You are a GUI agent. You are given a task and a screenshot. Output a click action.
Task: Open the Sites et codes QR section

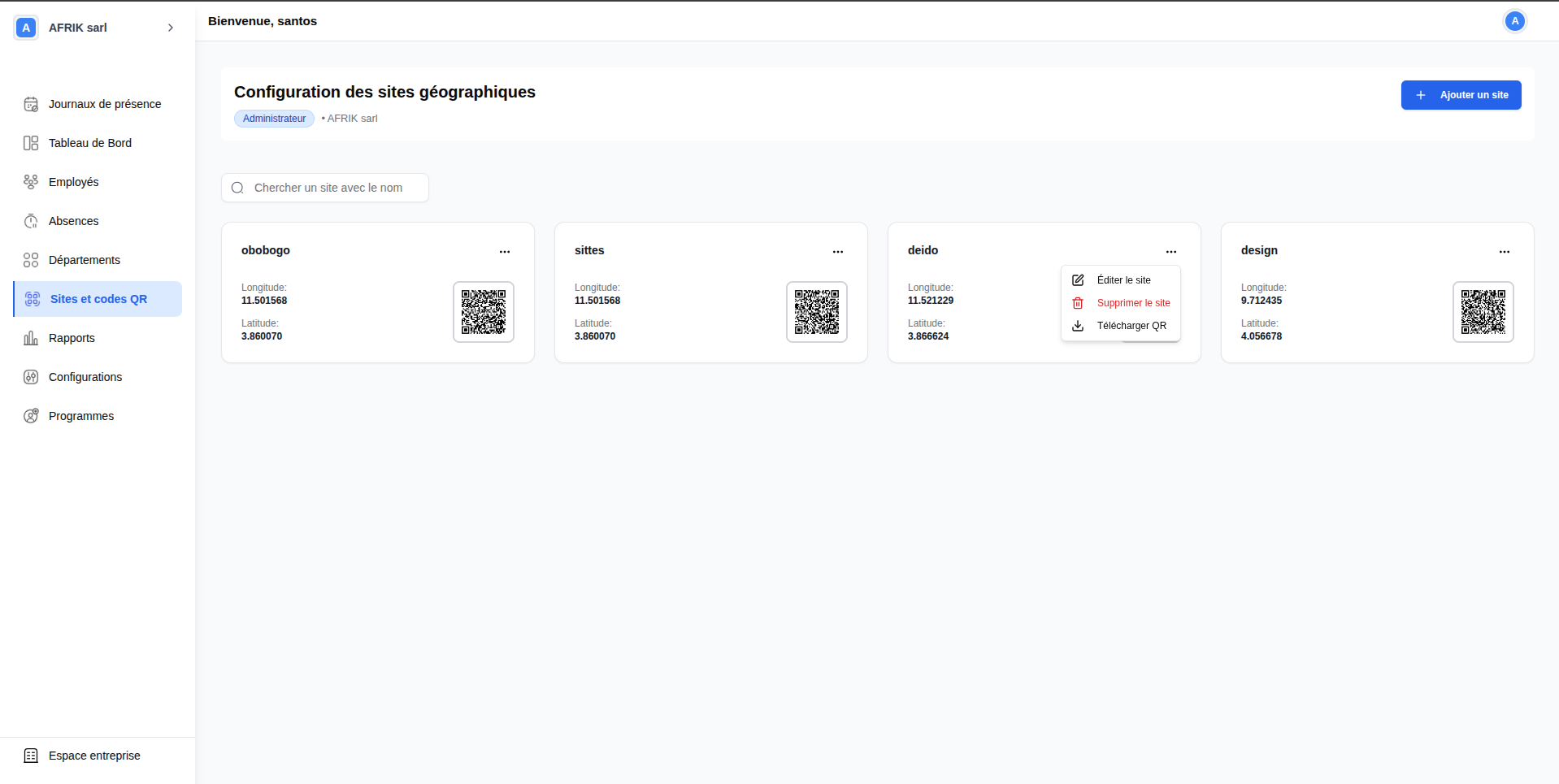click(98, 298)
